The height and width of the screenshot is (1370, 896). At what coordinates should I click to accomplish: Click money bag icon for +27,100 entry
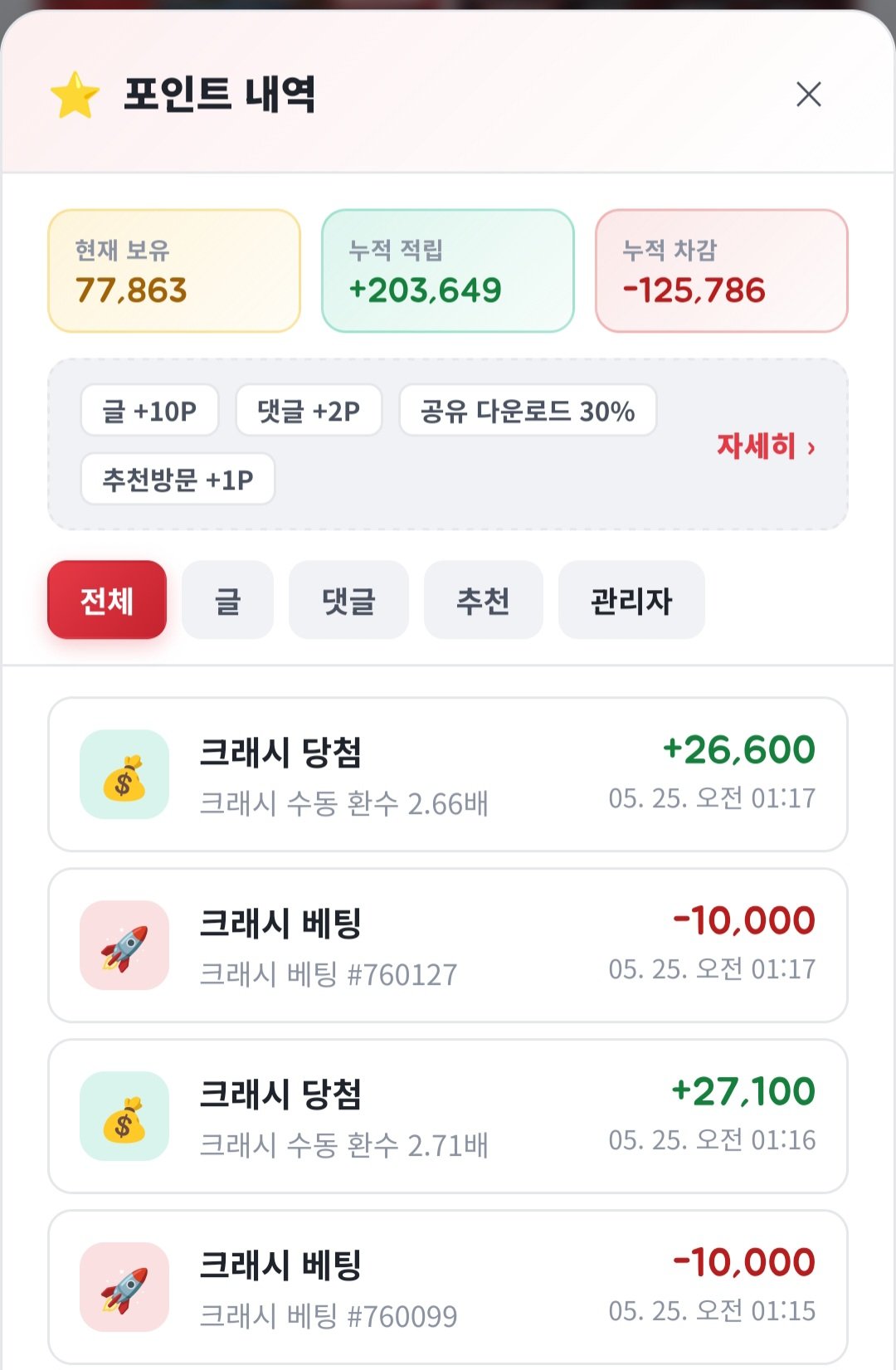pyautogui.click(x=124, y=1116)
